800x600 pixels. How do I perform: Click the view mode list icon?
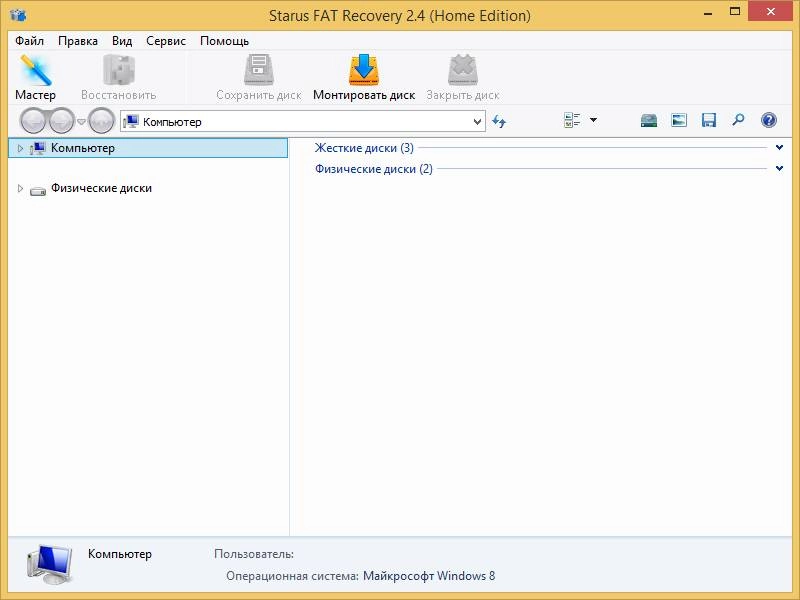click(572, 120)
